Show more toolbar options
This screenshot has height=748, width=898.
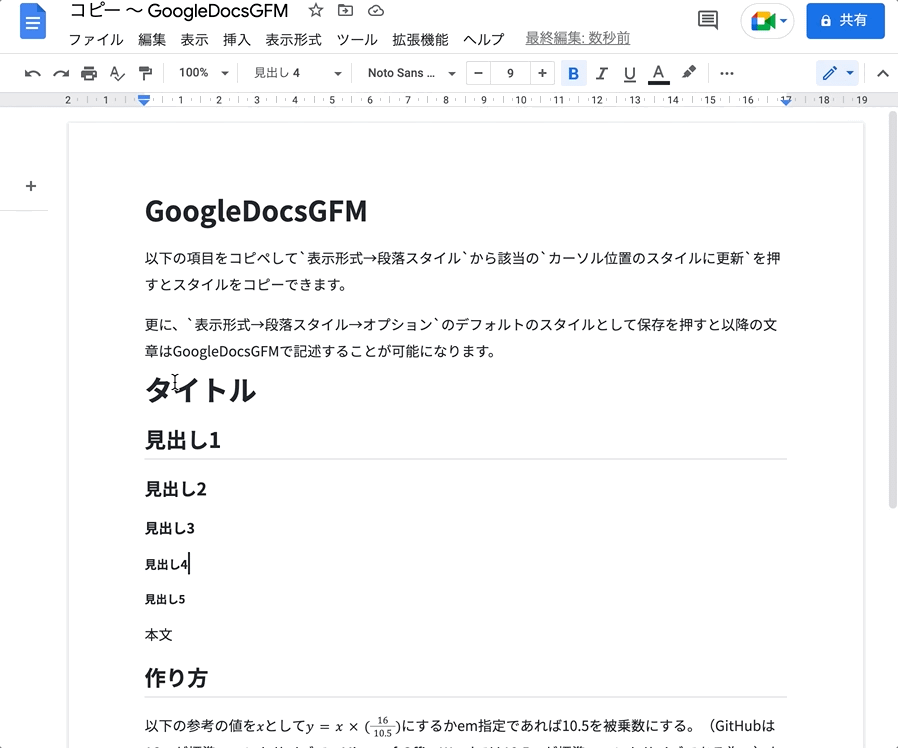[x=727, y=73]
